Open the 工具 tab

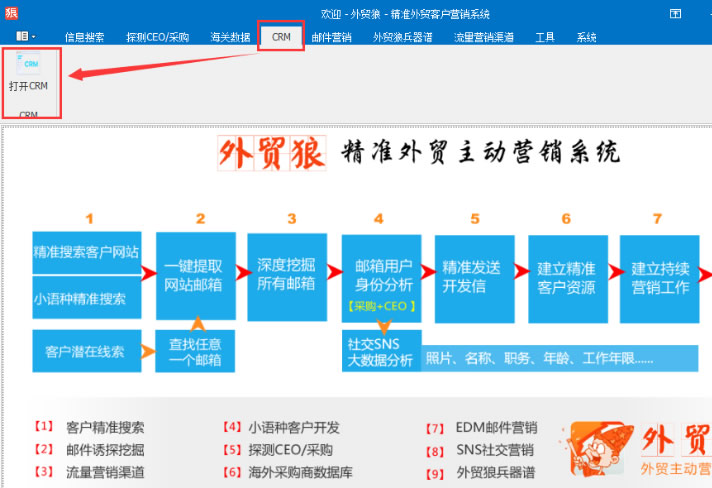(545, 37)
